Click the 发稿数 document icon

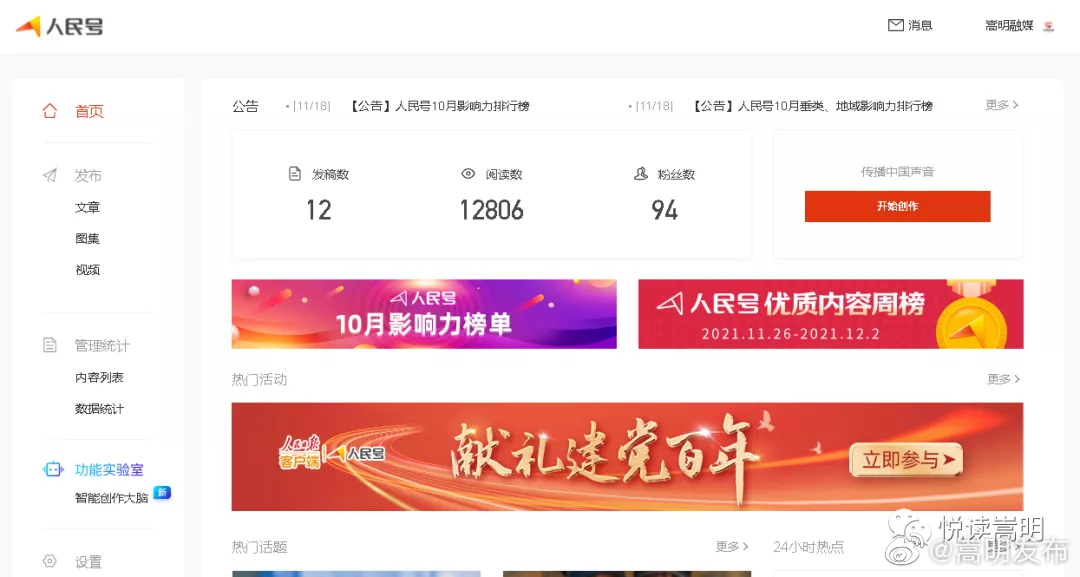pyautogui.click(x=295, y=174)
